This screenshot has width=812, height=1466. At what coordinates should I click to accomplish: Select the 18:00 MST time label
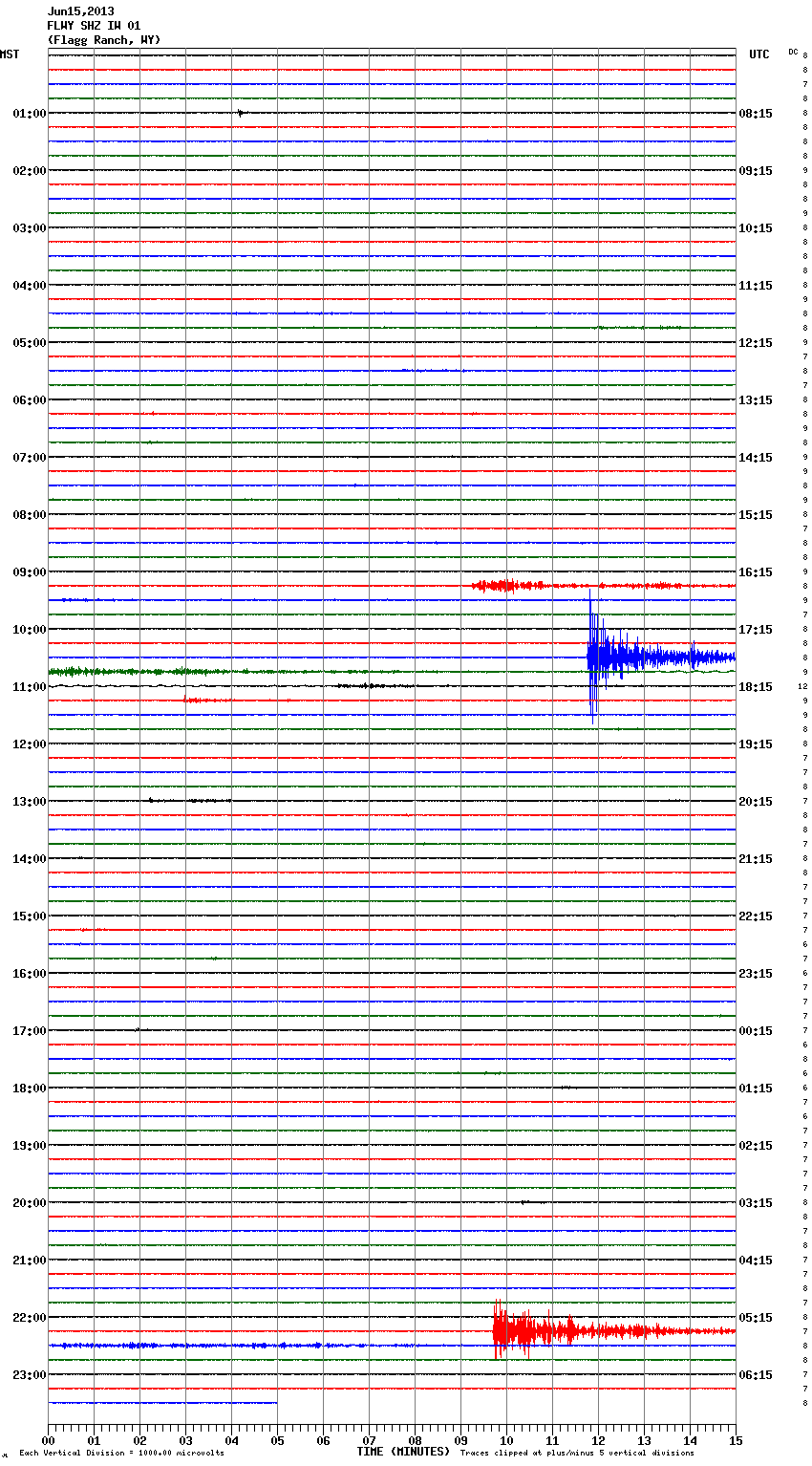coord(29,1089)
